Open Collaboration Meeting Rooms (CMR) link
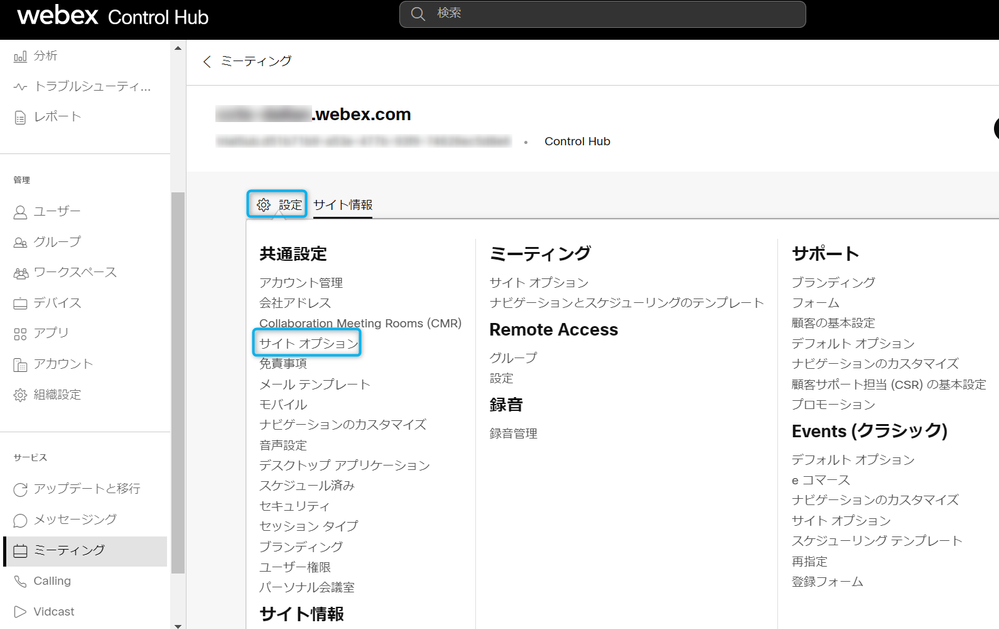Image resolution: width=999 pixels, height=629 pixels. tap(360, 323)
